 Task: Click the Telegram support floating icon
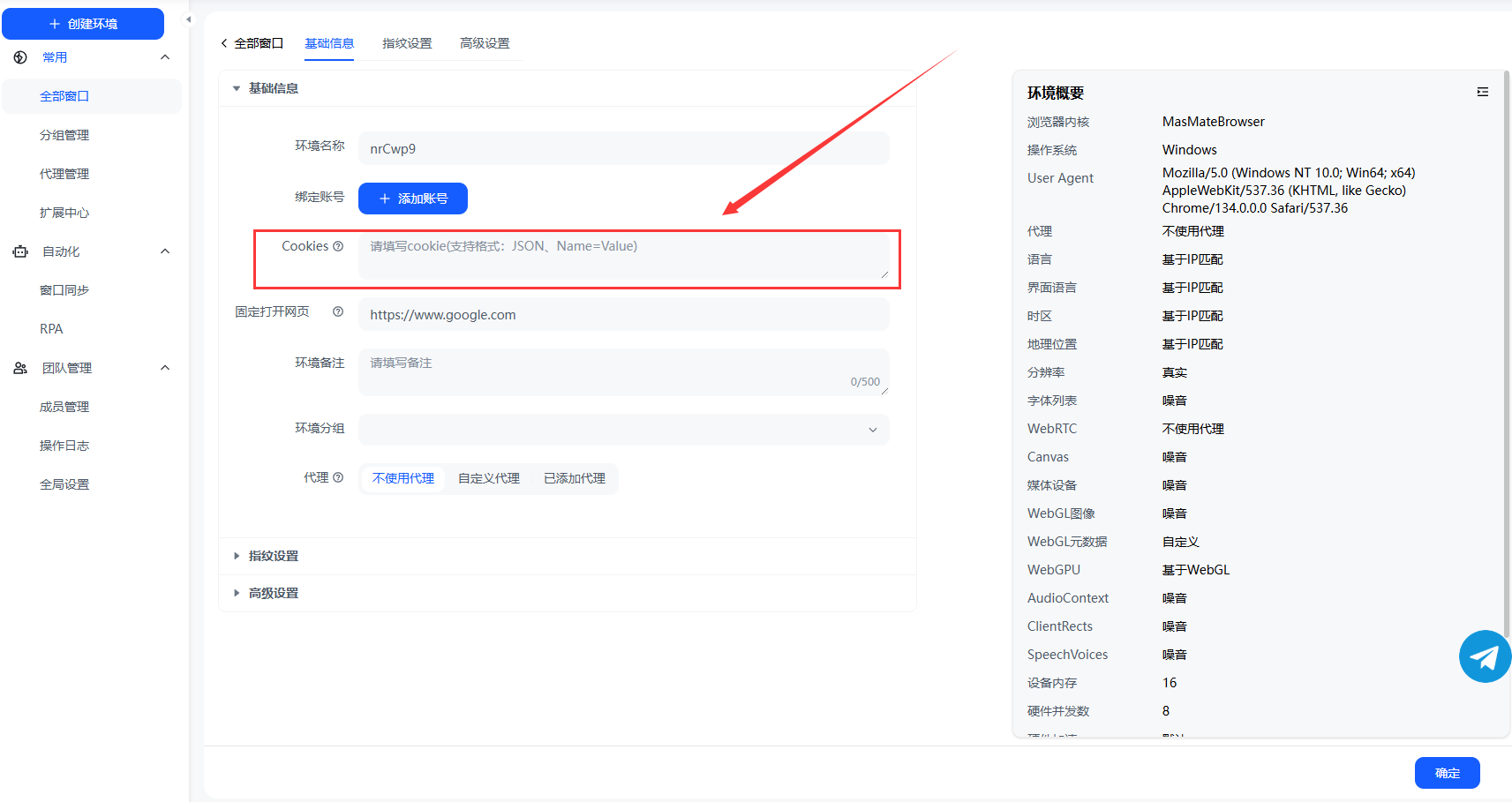click(x=1485, y=656)
